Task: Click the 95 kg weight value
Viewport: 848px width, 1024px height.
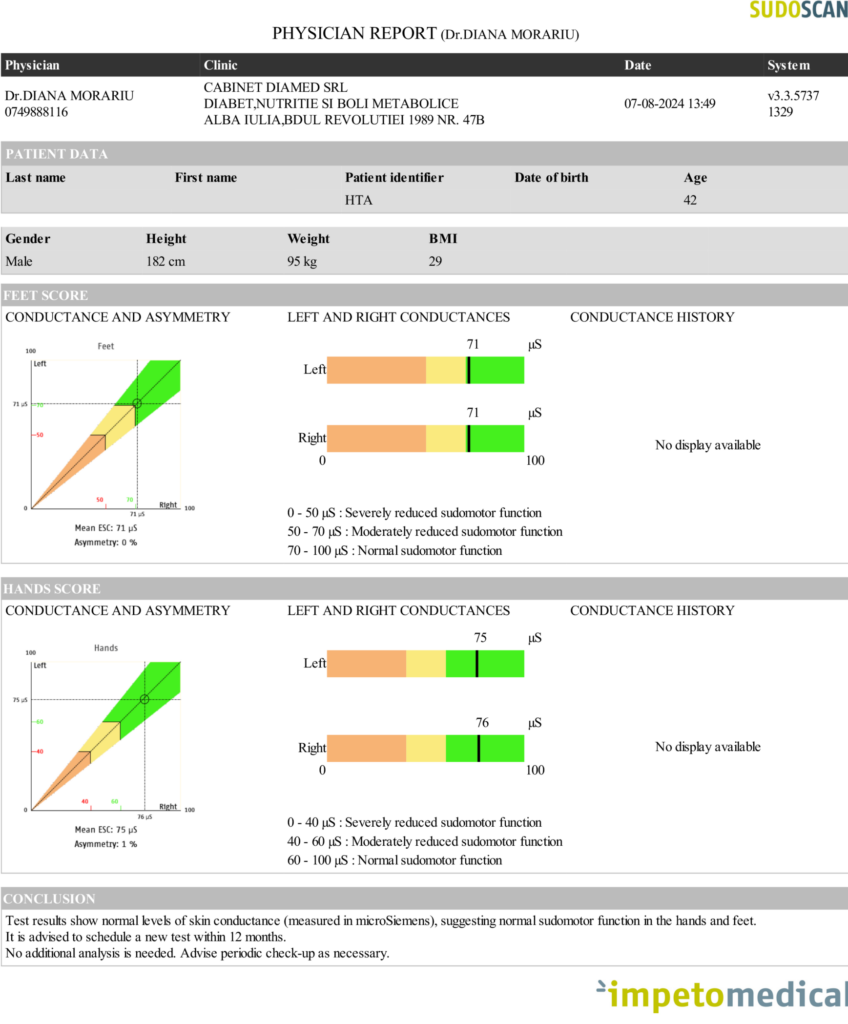Action: coord(305,261)
